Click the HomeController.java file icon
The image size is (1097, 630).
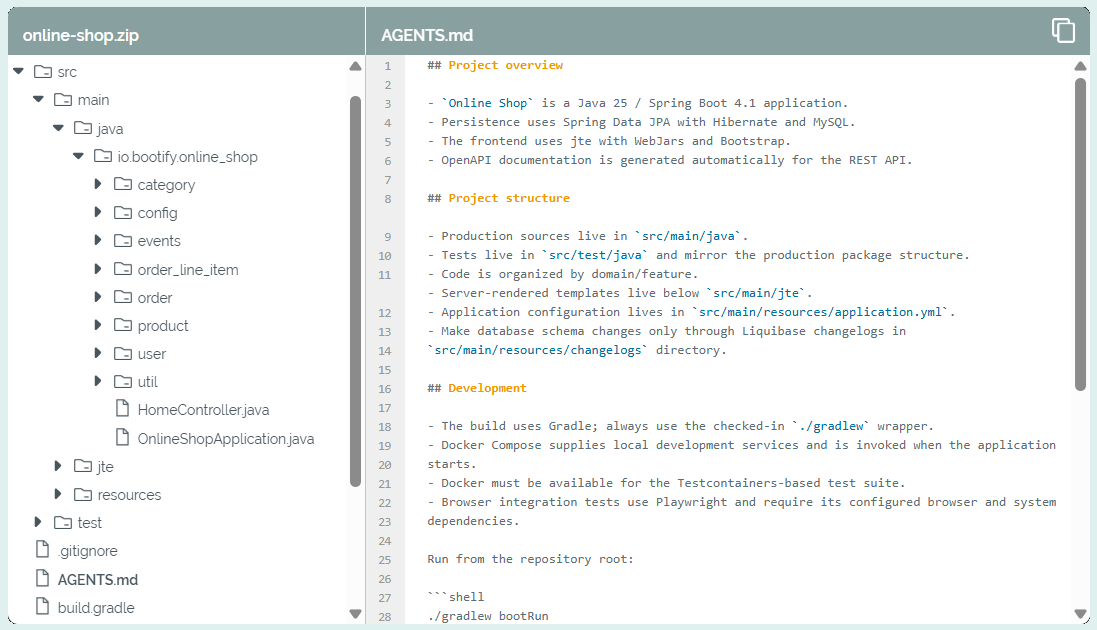coord(122,409)
